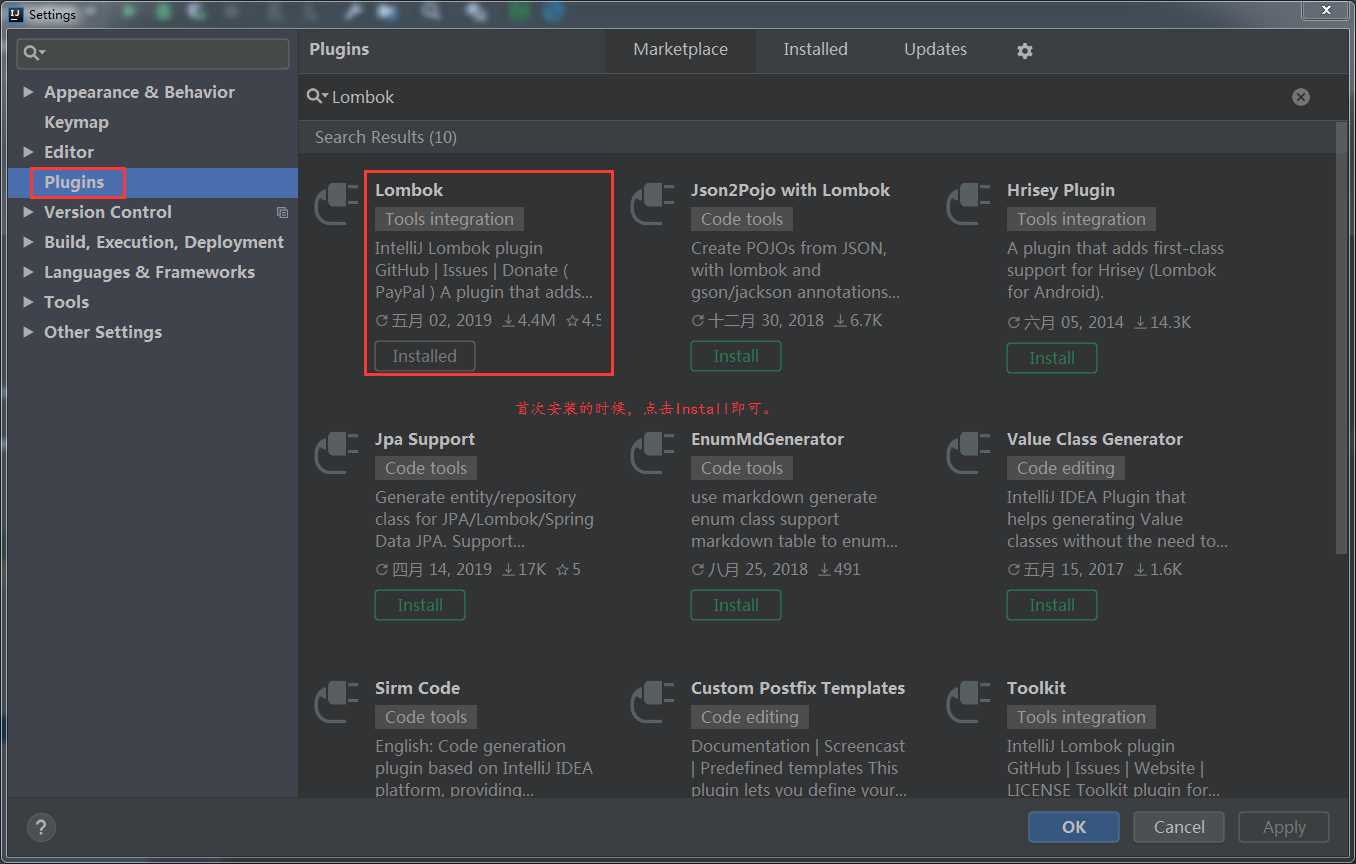The image size is (1356, 864).
Task: Switch to the Installed tab
Action: tap(815, 50)
